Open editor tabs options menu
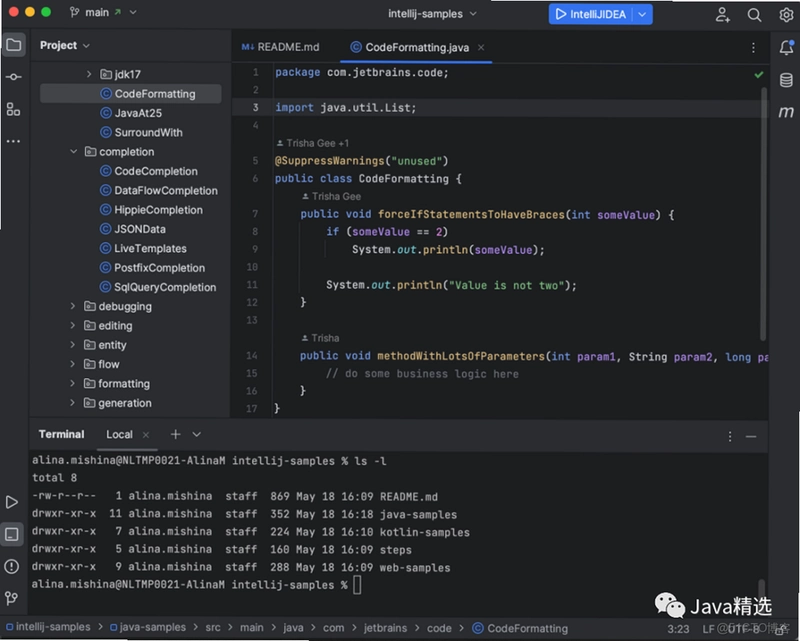 click(x=753, y=47)
